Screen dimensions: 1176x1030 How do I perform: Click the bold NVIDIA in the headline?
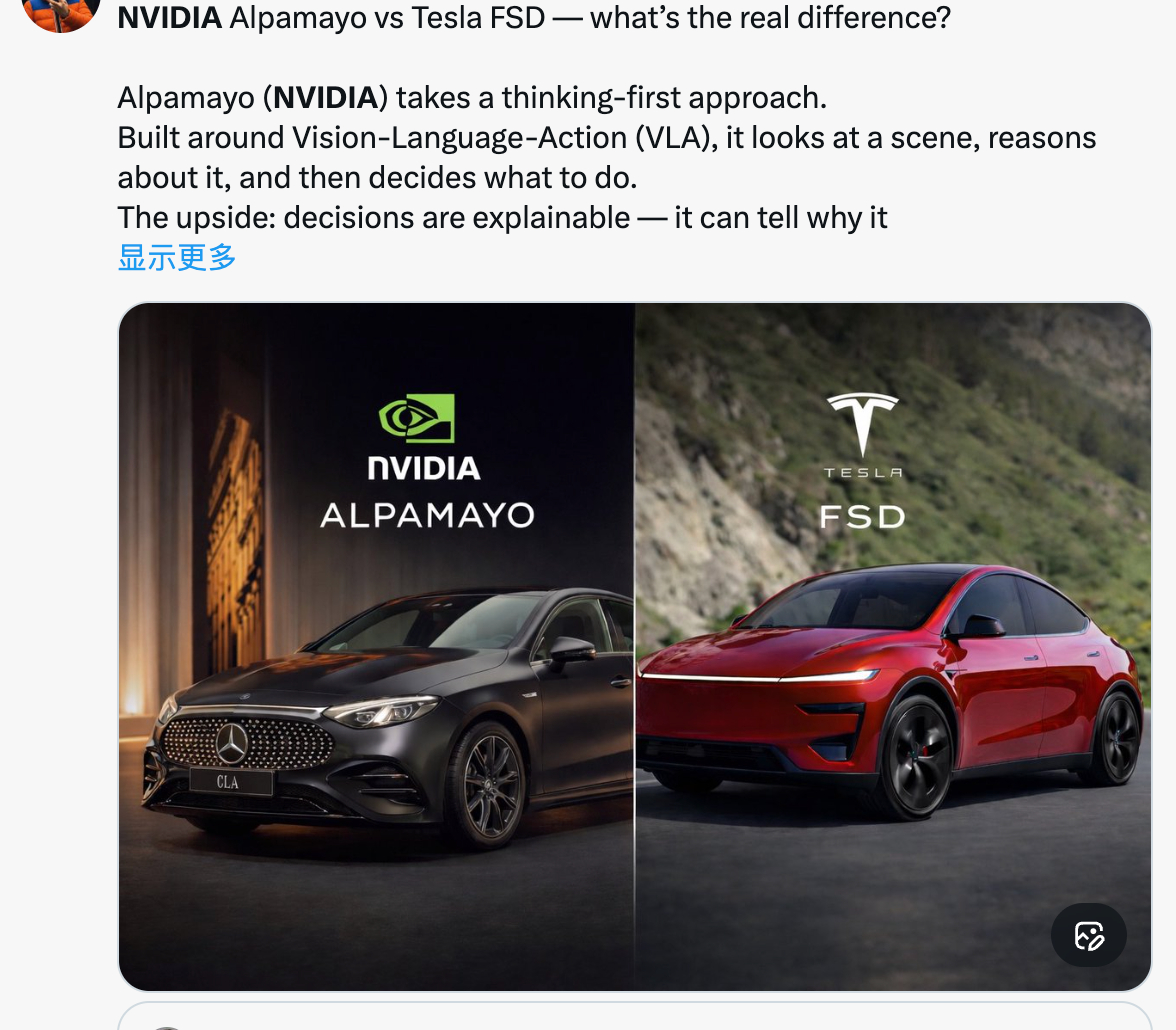tap(170, 17)
